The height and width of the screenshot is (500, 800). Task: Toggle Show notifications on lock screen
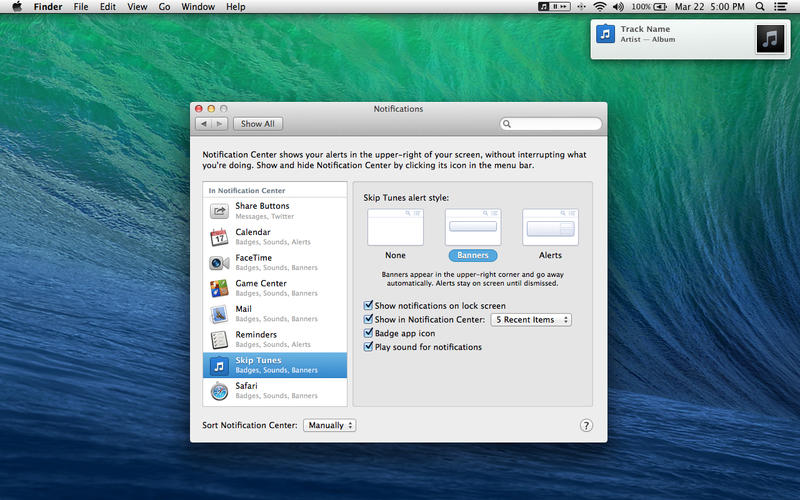click(368, 305)
